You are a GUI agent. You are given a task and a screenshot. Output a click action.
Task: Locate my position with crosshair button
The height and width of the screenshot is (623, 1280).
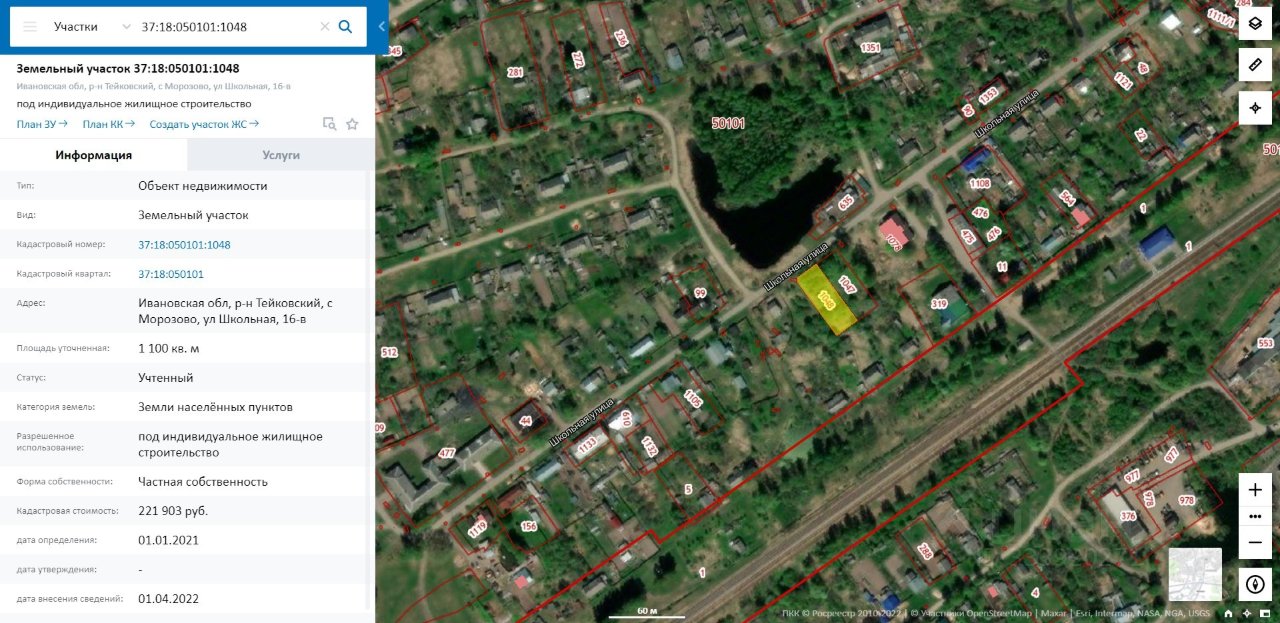pos(1255,108)
